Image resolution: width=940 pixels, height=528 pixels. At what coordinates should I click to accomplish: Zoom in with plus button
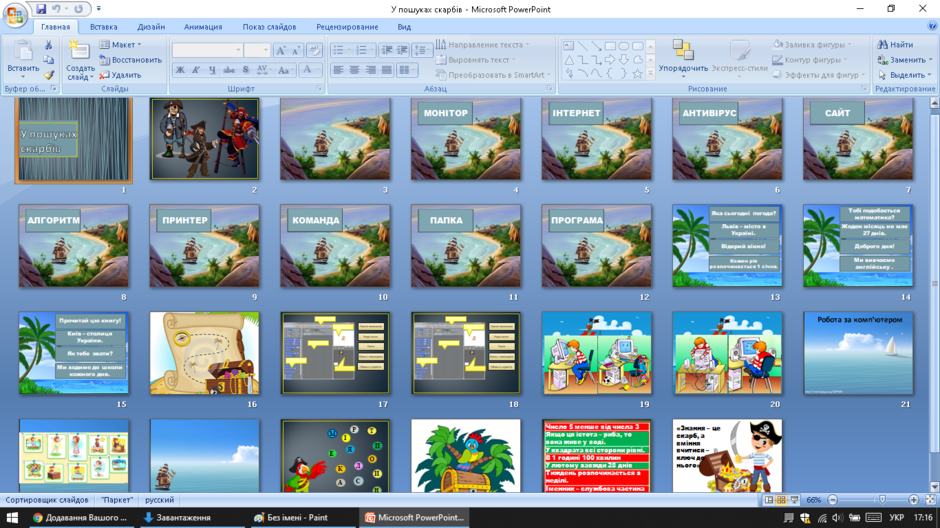coord(914,500)
